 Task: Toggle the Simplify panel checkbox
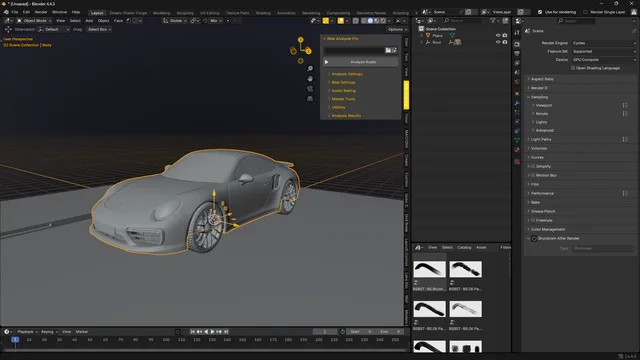[x=533, y=166]
